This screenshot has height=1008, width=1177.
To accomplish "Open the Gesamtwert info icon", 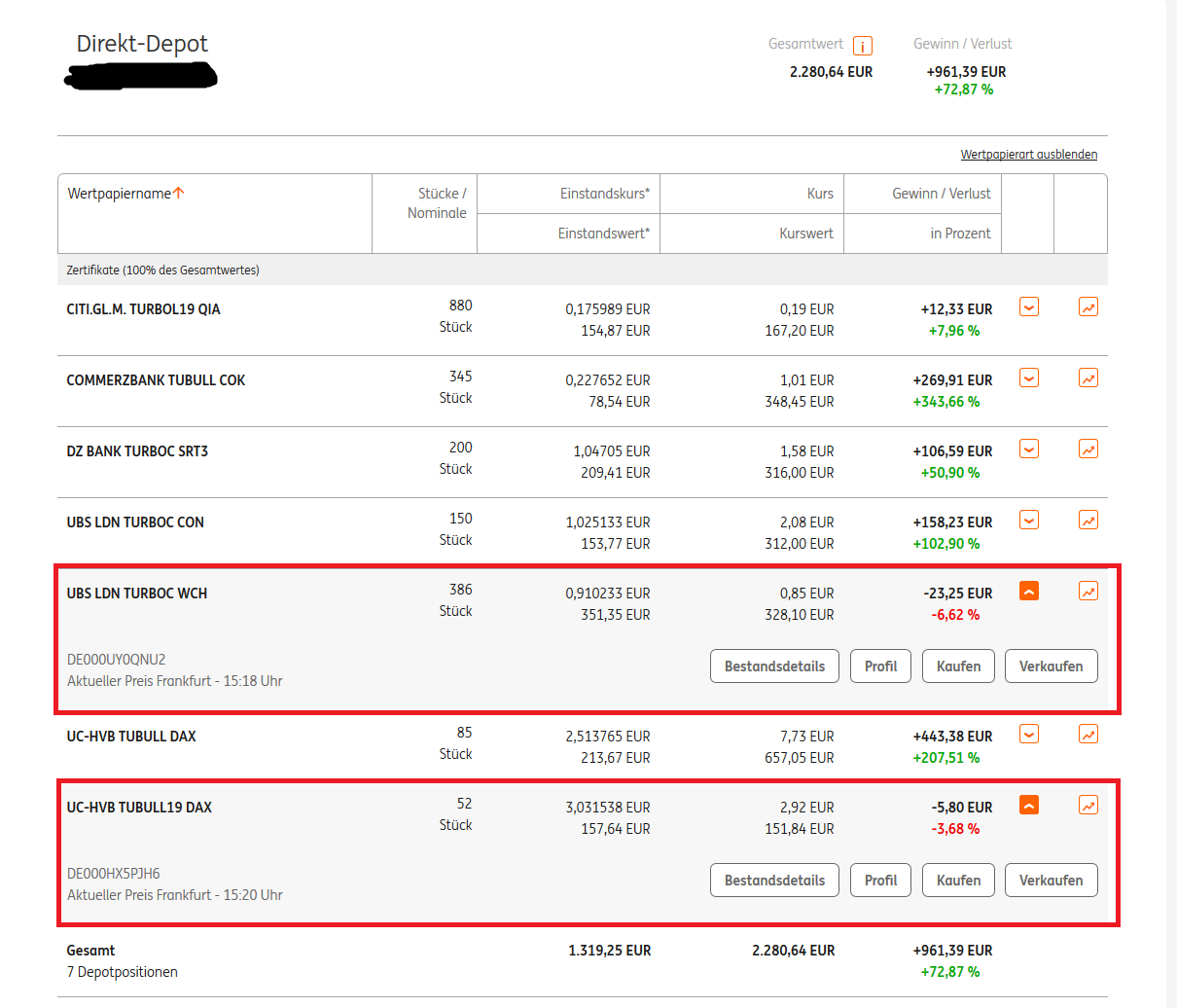I will (863, 46).
